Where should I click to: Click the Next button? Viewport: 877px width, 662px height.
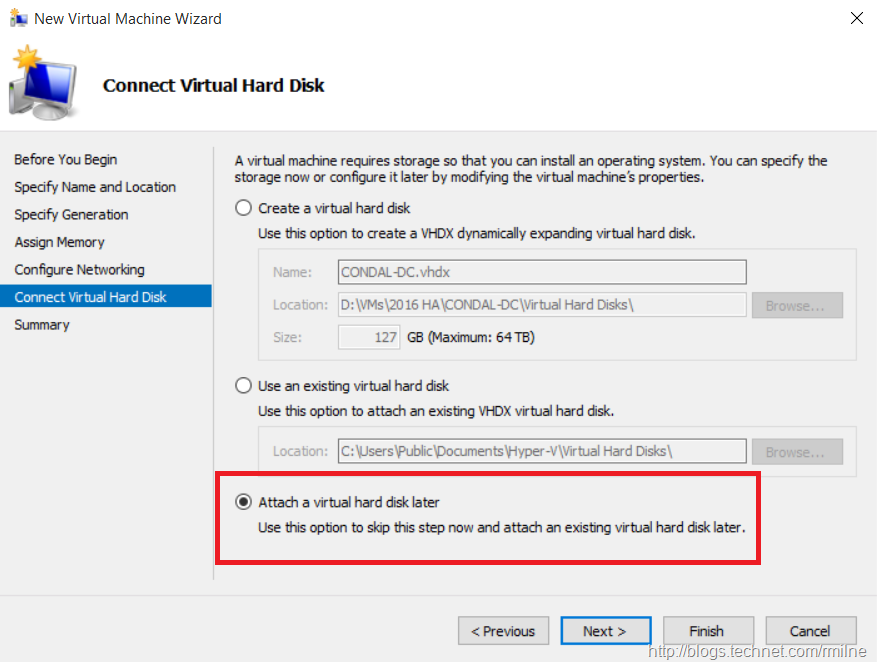click(x=605, y=631)
